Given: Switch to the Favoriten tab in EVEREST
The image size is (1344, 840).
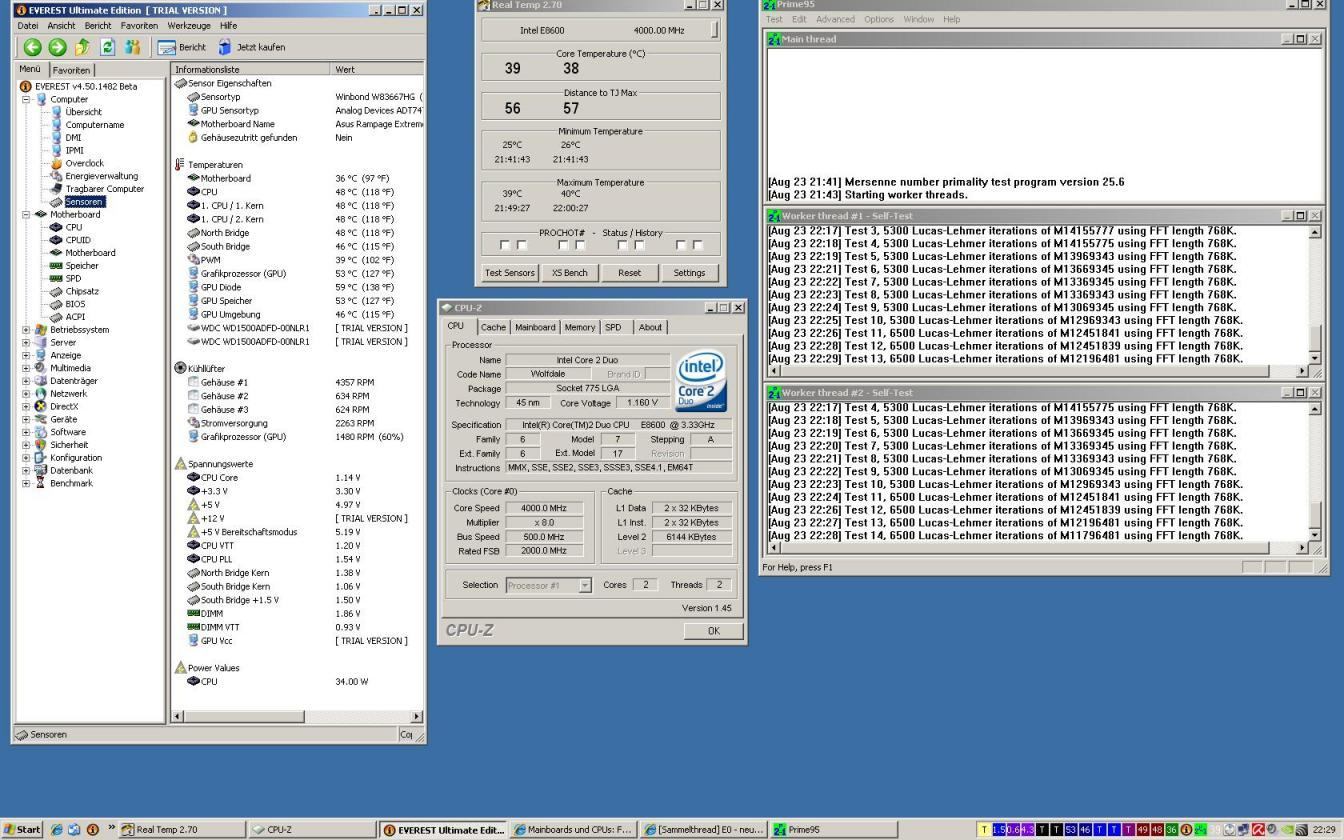Looking at the screenshot, I should (71, 70).
